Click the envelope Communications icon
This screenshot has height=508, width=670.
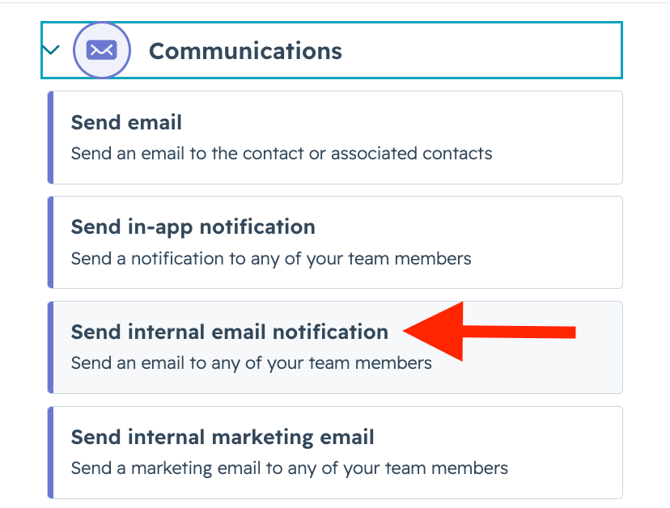coord(102,50)
